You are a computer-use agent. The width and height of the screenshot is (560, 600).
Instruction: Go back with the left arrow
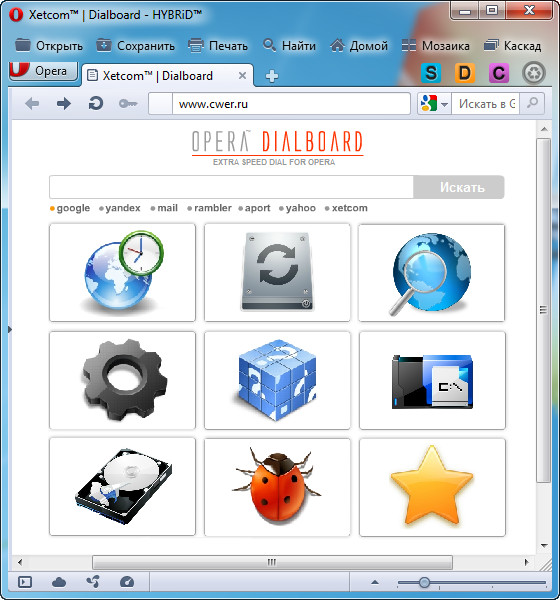32,103
